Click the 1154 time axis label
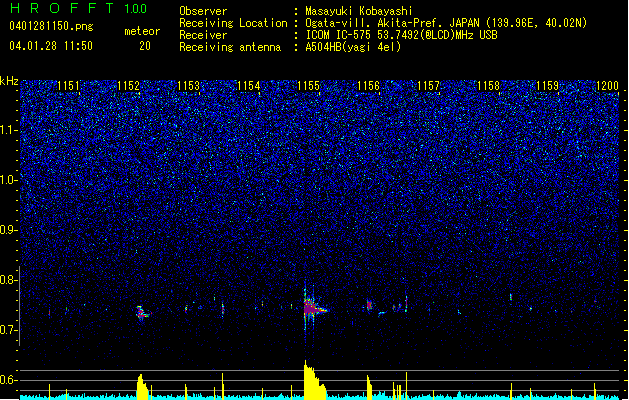Viewport: 629px width, 400px height. coord(248,86)
